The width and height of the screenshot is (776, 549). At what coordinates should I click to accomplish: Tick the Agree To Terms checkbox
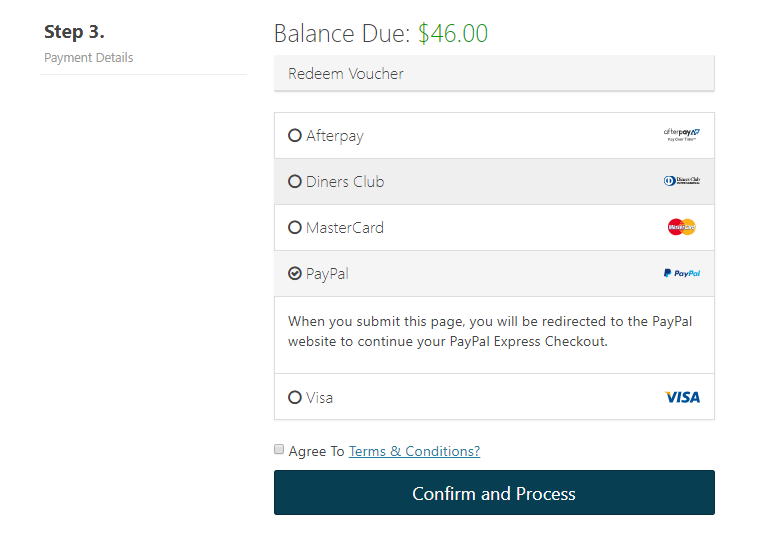click(x=279, y=449)
